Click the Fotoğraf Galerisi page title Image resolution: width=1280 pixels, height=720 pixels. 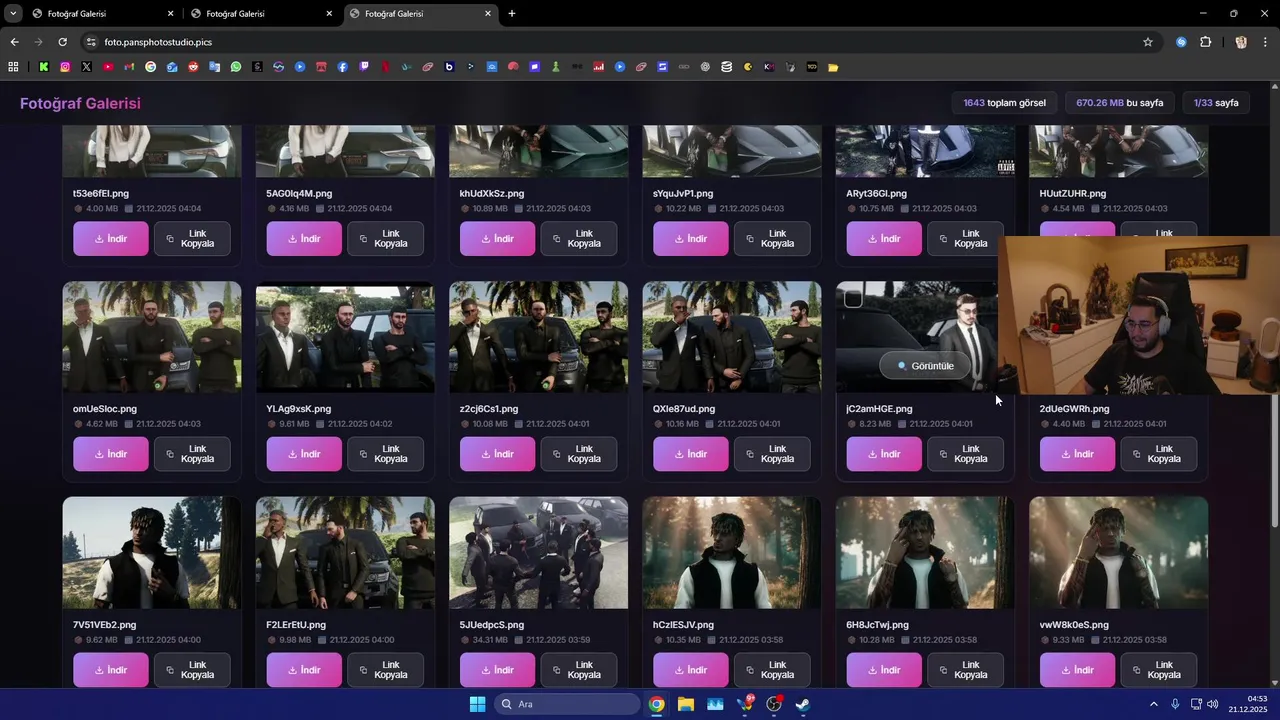coord(80,103)
